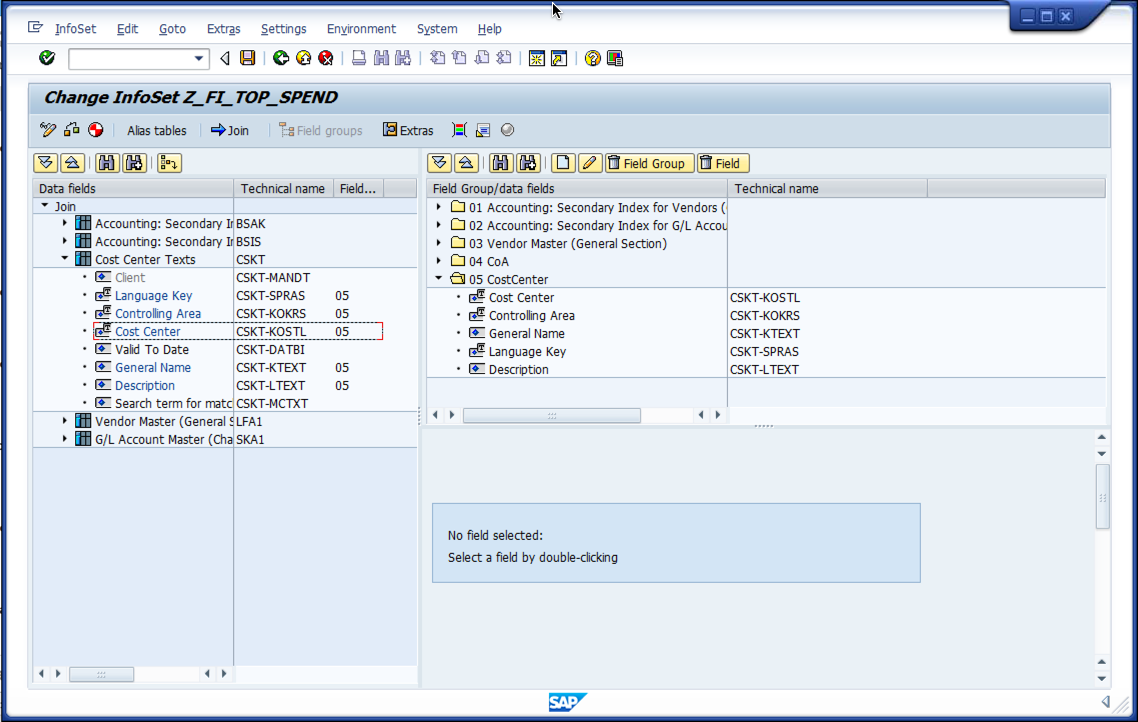
Task: Click the Alias tables button
Action: (x=157, y=130)
